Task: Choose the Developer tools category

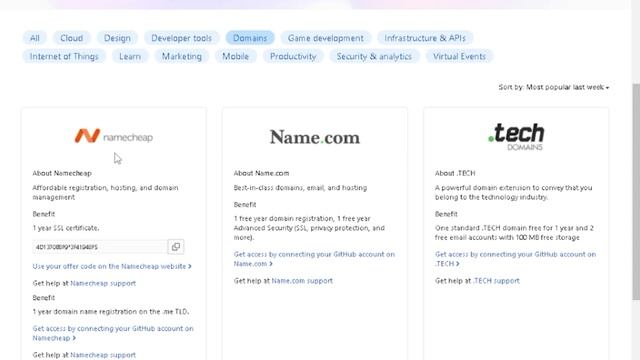Action: coord(182,38)
